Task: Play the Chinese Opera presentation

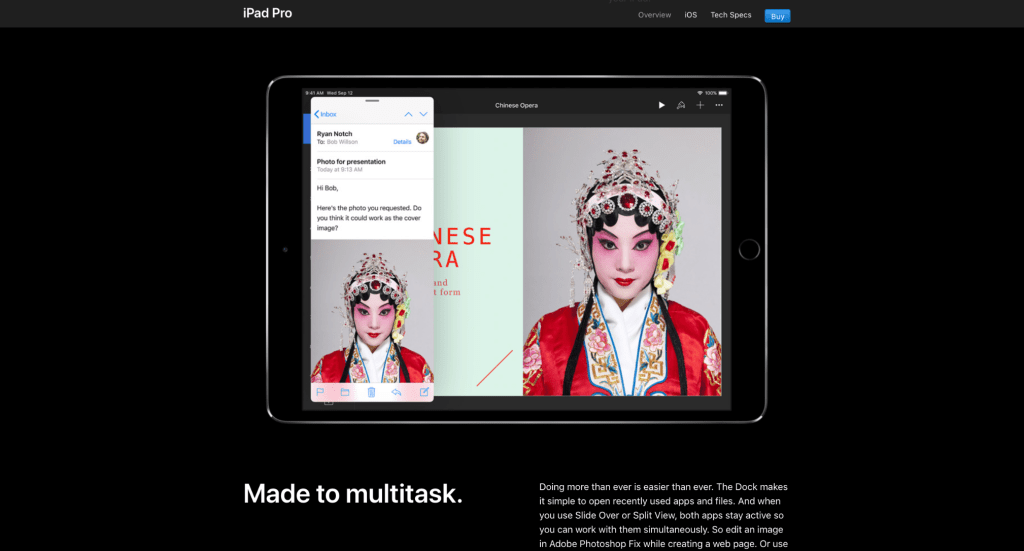Action: (661, 105)
